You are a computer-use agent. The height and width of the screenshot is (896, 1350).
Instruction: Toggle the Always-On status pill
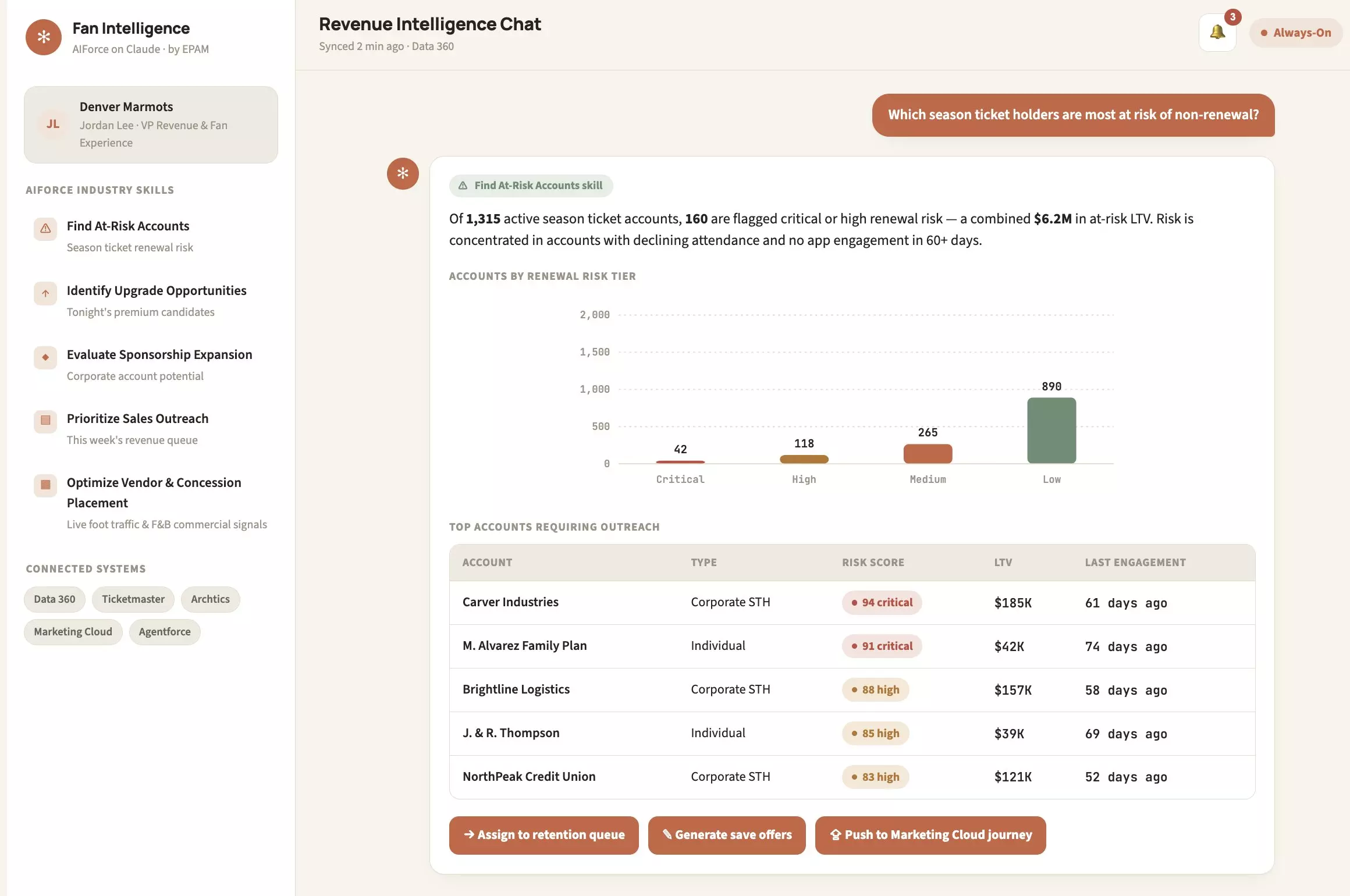click(1296, 33)
